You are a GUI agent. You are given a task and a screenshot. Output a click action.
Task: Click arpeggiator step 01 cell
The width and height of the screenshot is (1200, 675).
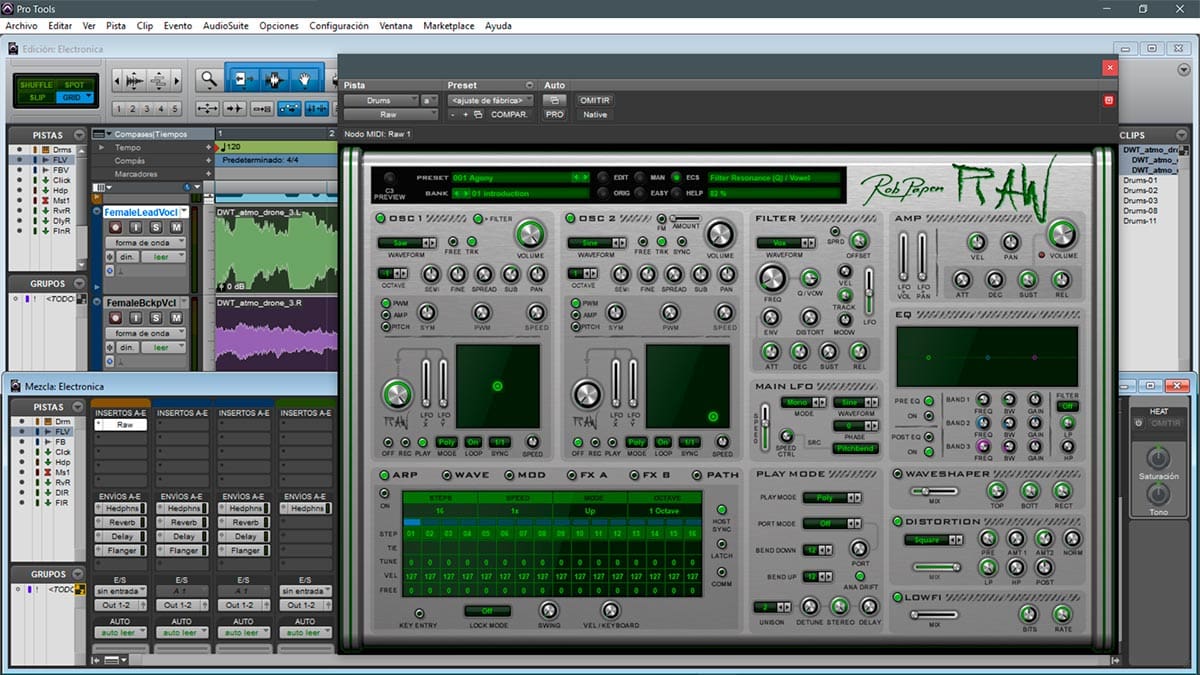click(412, 534)
